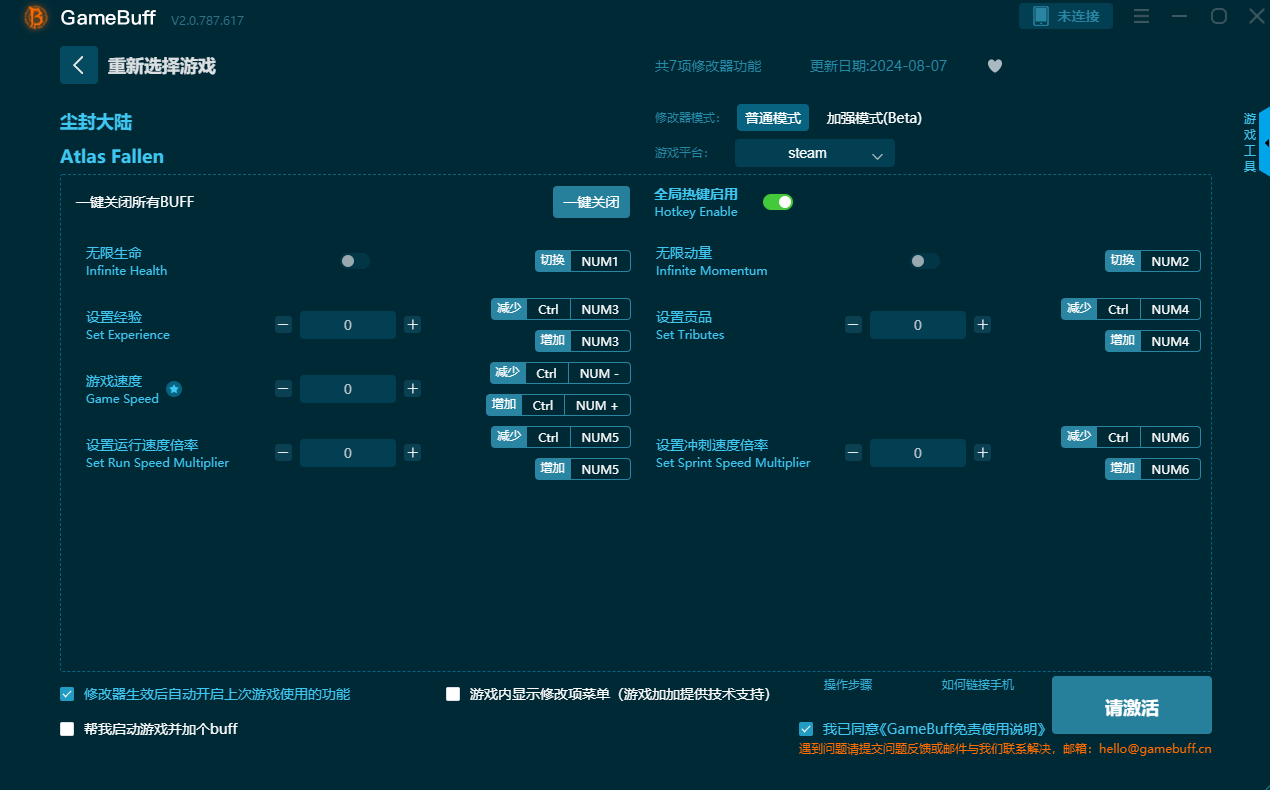Open 如何链接手机 link

(x=978, y=685)
